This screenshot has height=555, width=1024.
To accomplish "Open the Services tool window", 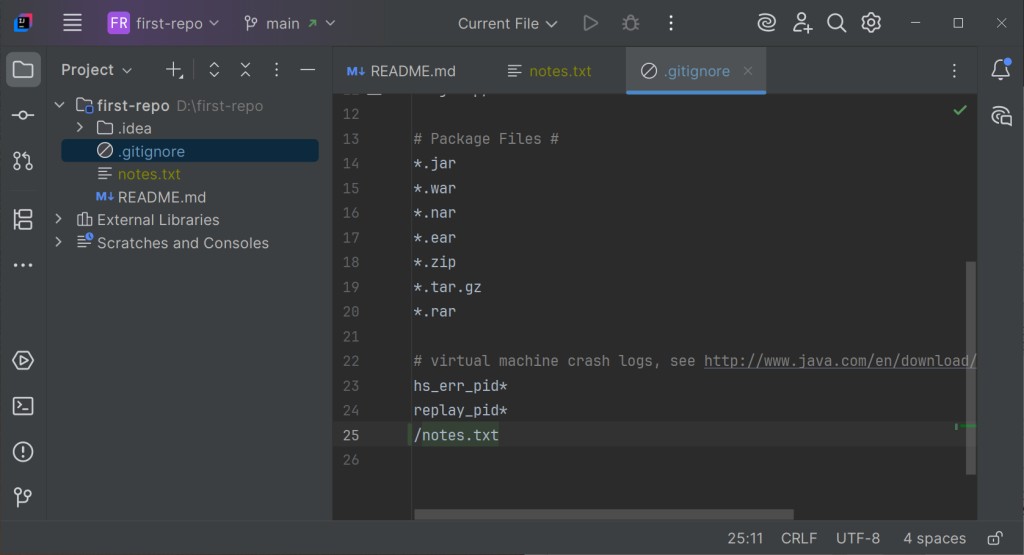I will click(x=23, y=360).
